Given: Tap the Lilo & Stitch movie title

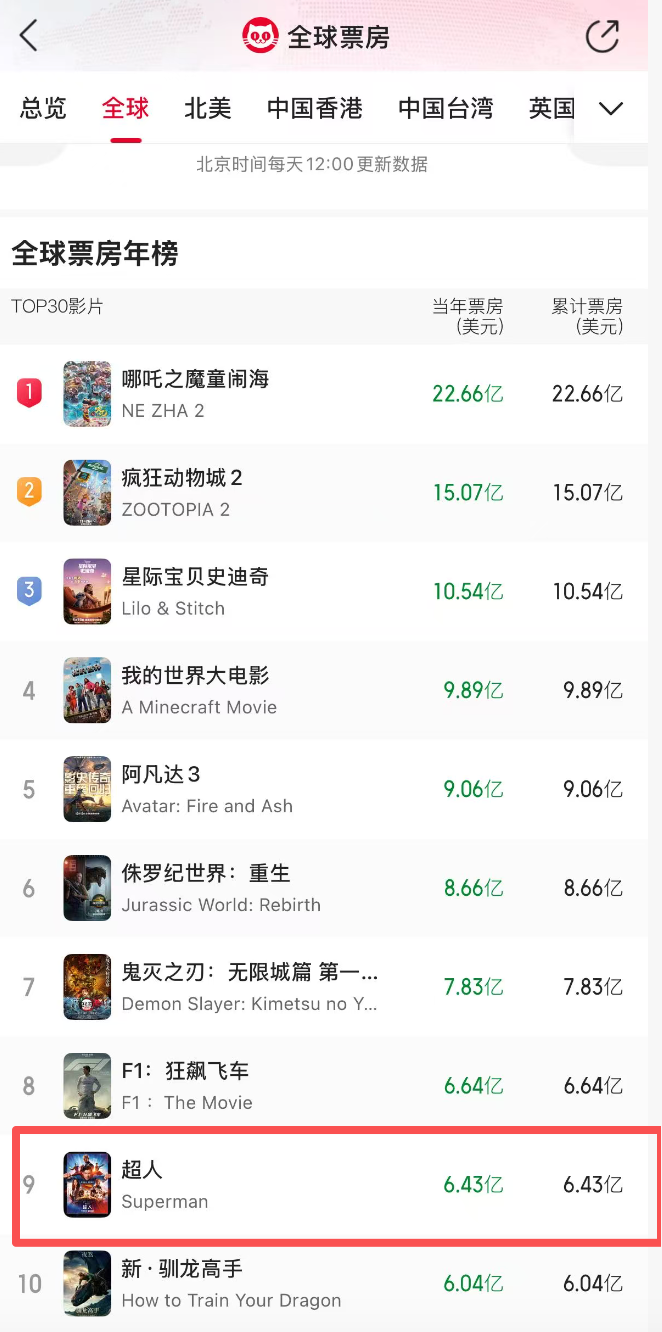Looking at the screenshot, I should click(195, 577).
